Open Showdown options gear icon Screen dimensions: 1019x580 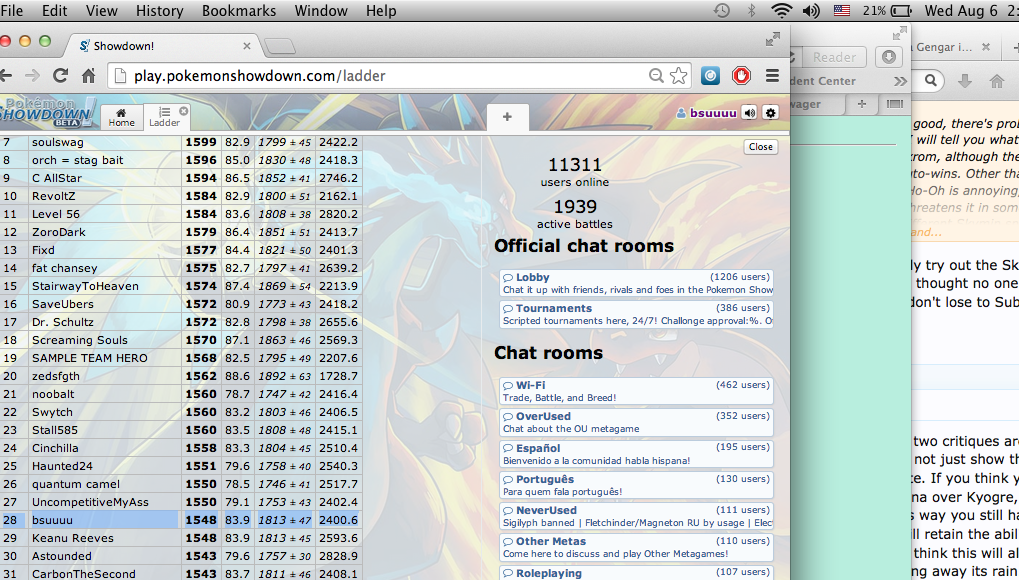770,113
